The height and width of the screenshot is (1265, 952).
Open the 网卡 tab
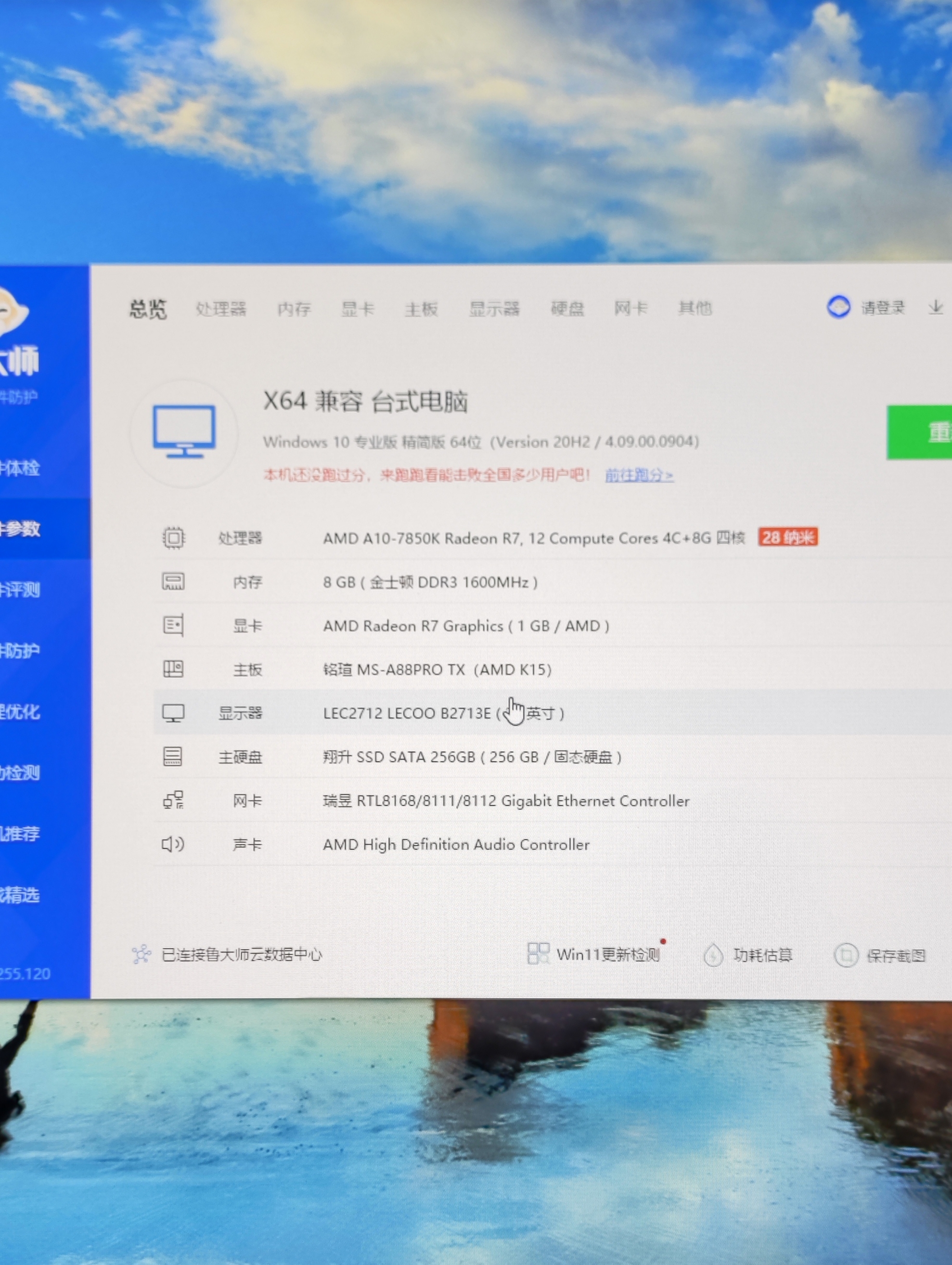pos(631,309)
